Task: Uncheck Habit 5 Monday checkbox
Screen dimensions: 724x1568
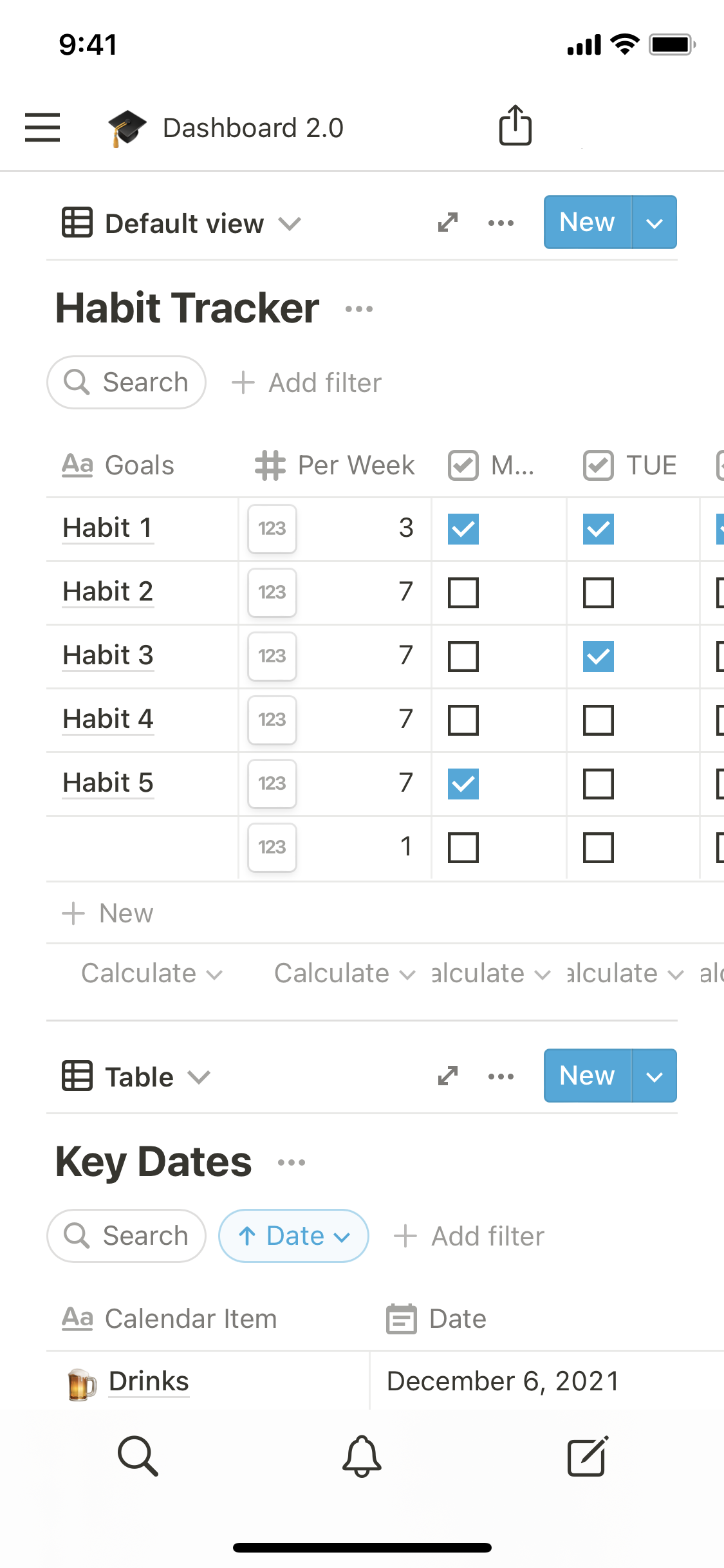Action: [x=463, y=784]
